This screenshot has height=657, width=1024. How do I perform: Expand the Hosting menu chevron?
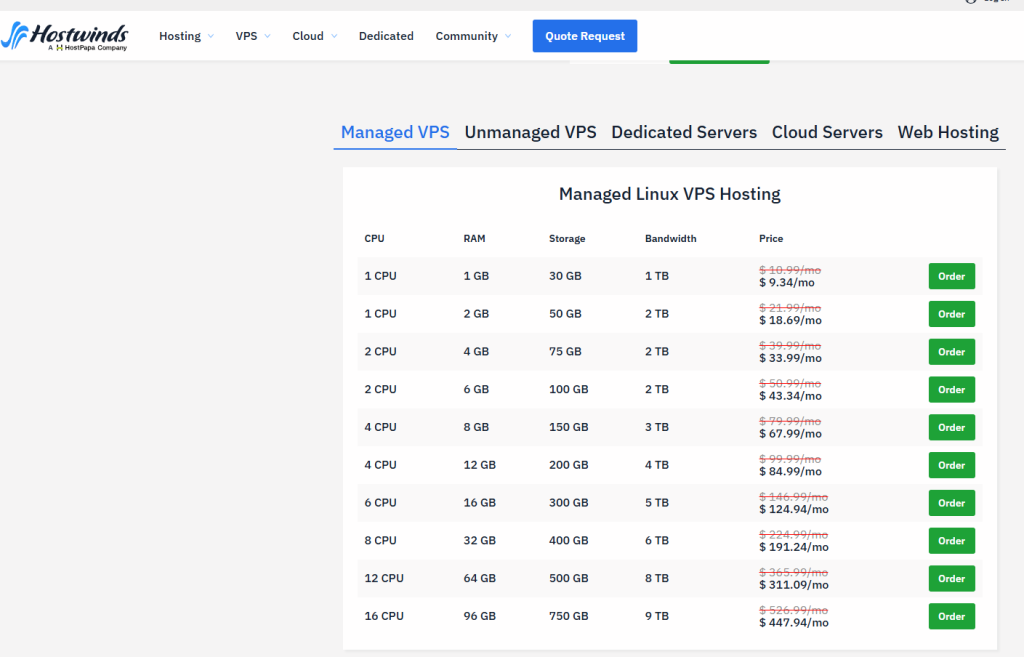pyautogui.click(x=210, y=36)
